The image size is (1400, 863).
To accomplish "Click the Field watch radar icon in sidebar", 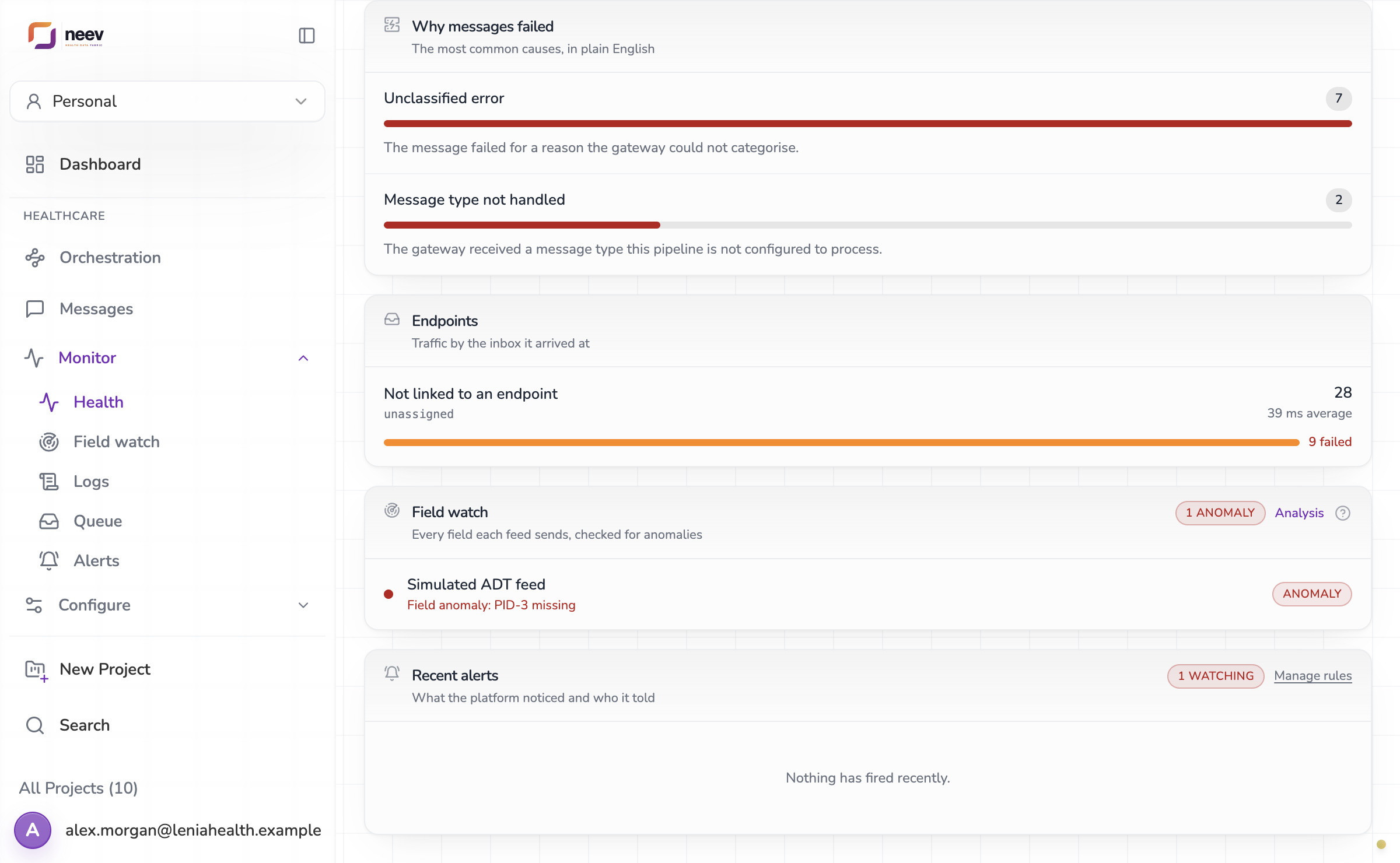I will (x=49, y=442).
